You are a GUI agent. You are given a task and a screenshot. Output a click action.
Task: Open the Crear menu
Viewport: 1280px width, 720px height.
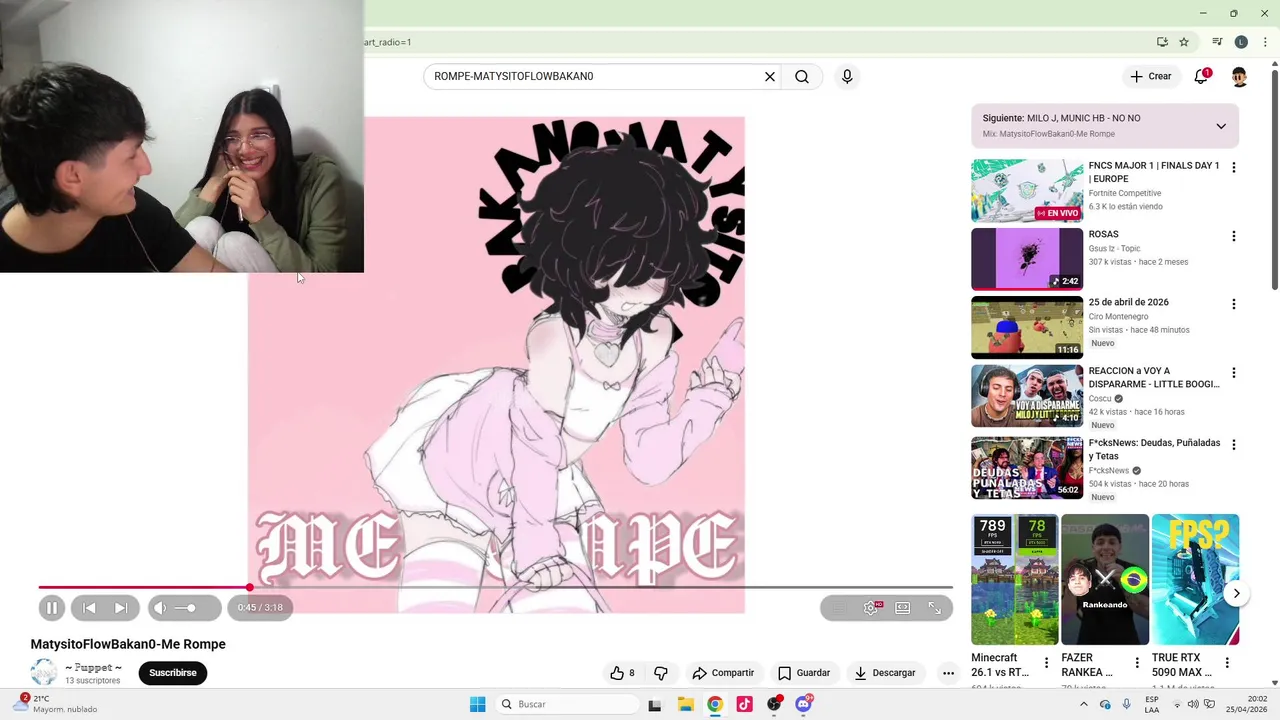1151,76
